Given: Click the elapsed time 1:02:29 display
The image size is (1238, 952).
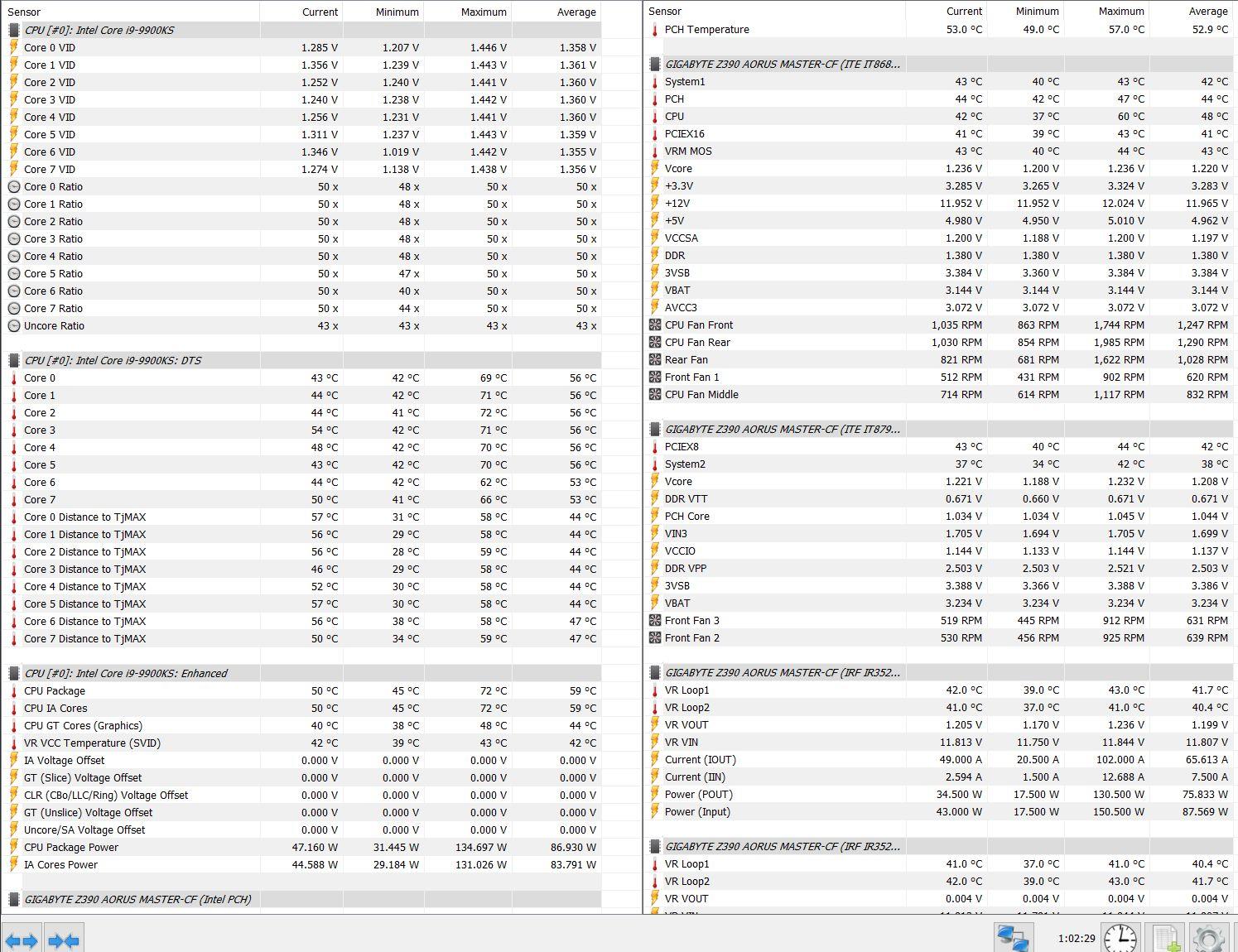Looking at the screenshot, I should [1076, 938].
